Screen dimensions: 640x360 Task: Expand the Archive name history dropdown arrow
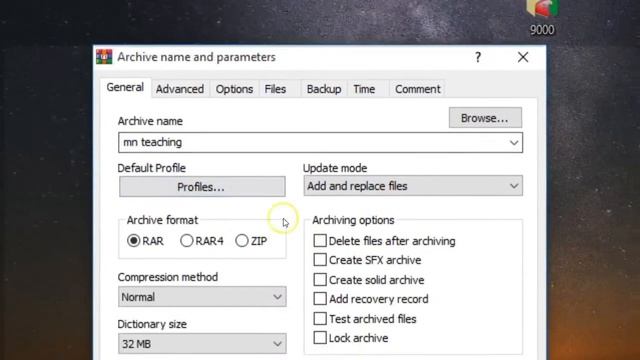514,142
